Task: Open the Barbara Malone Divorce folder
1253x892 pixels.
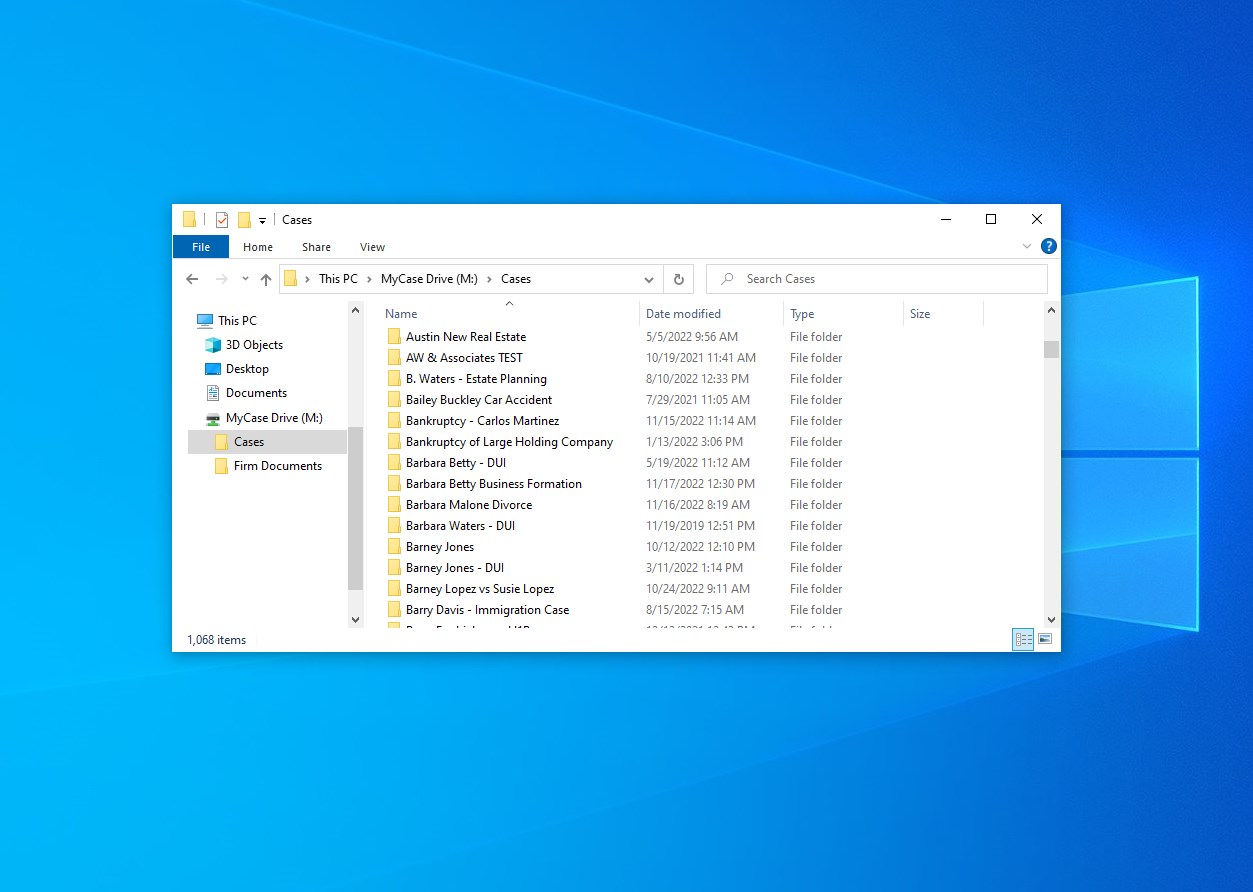Action: click(468, 504)
